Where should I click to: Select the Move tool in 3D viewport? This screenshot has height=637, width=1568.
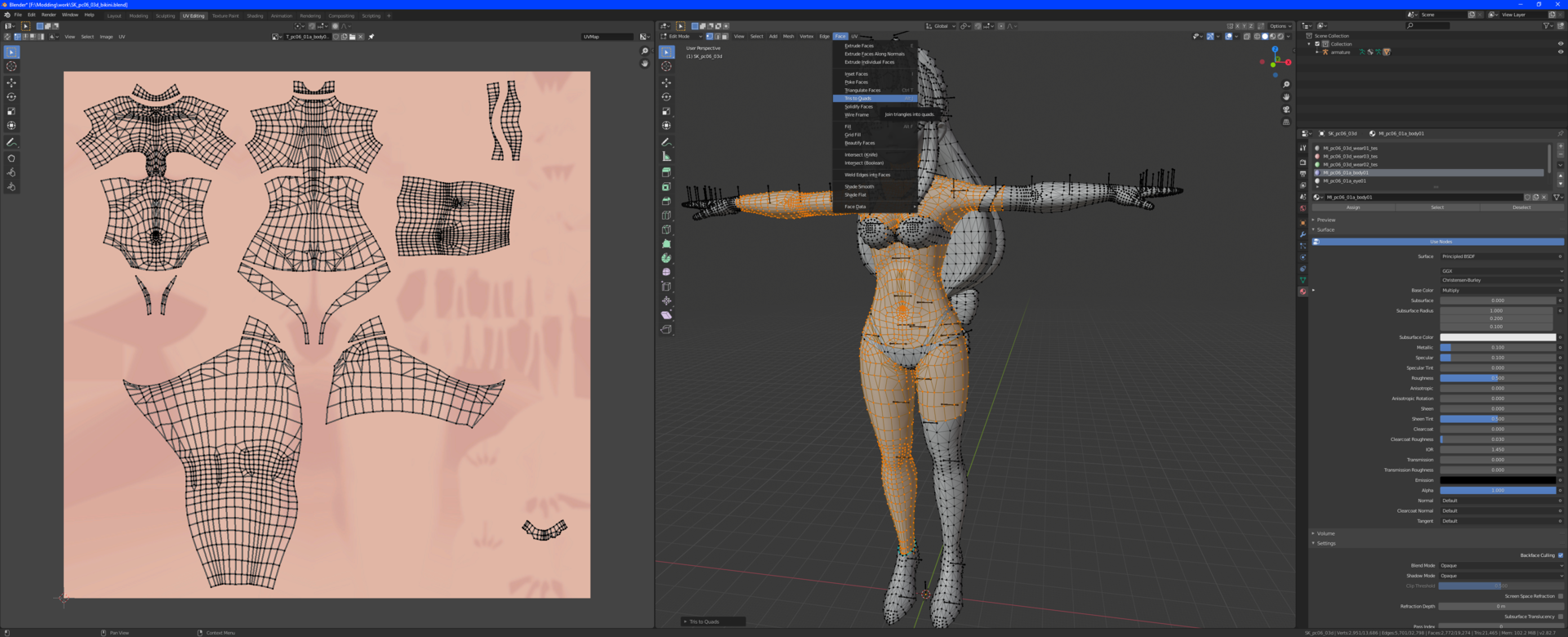pos(666,82)
